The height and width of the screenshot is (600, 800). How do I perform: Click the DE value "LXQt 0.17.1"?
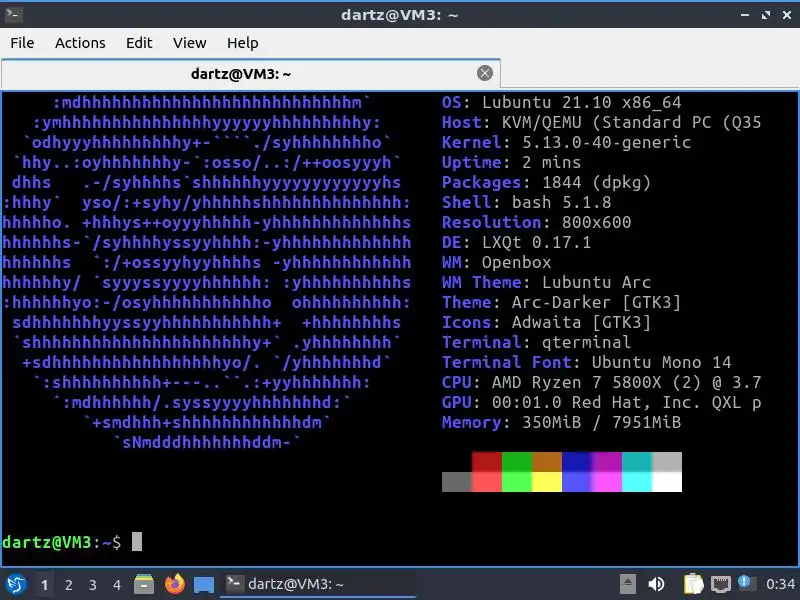click(x=537, y=242)
